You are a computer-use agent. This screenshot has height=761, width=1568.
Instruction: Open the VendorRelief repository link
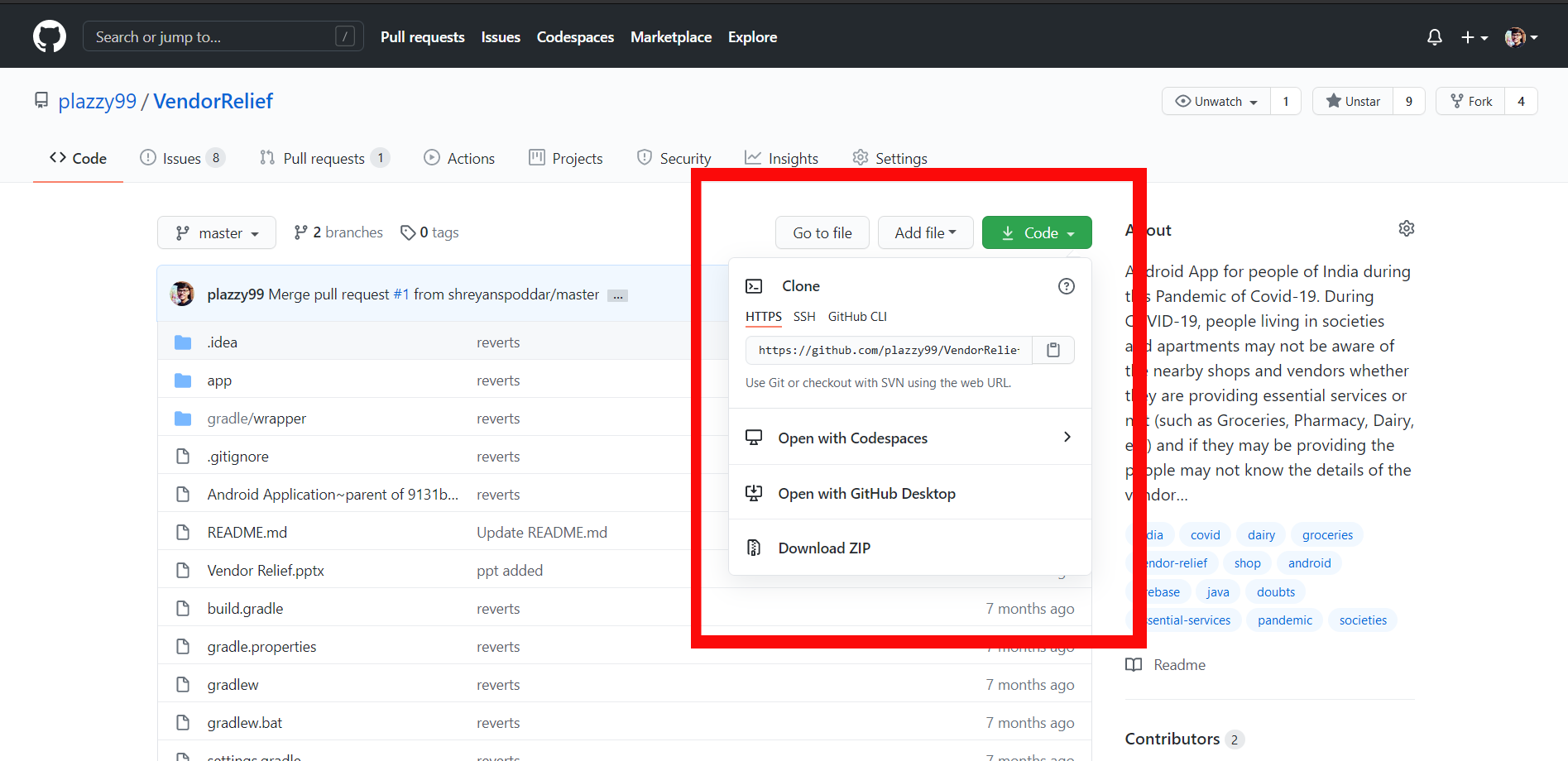pos(213,101)
